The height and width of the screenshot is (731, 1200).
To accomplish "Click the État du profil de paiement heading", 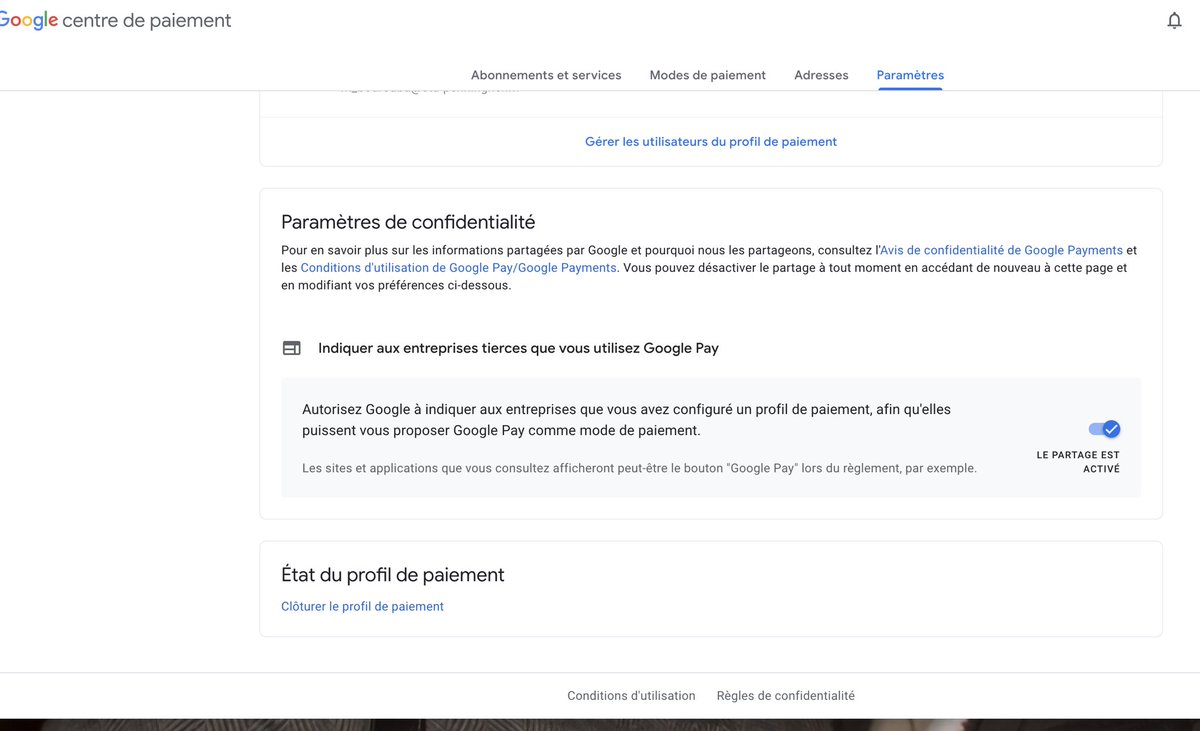I will (393, 575).
